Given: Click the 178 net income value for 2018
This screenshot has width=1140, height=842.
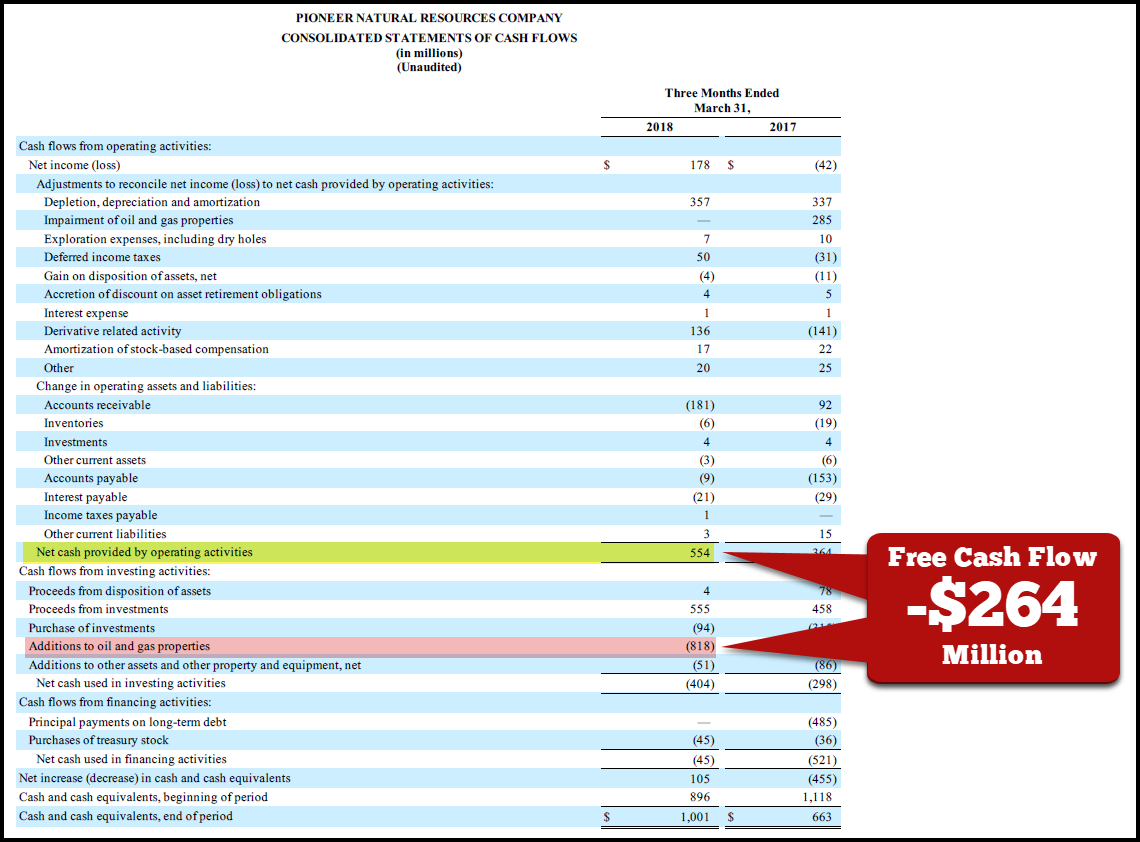Looking at the screenshot, I should (700, 165).
